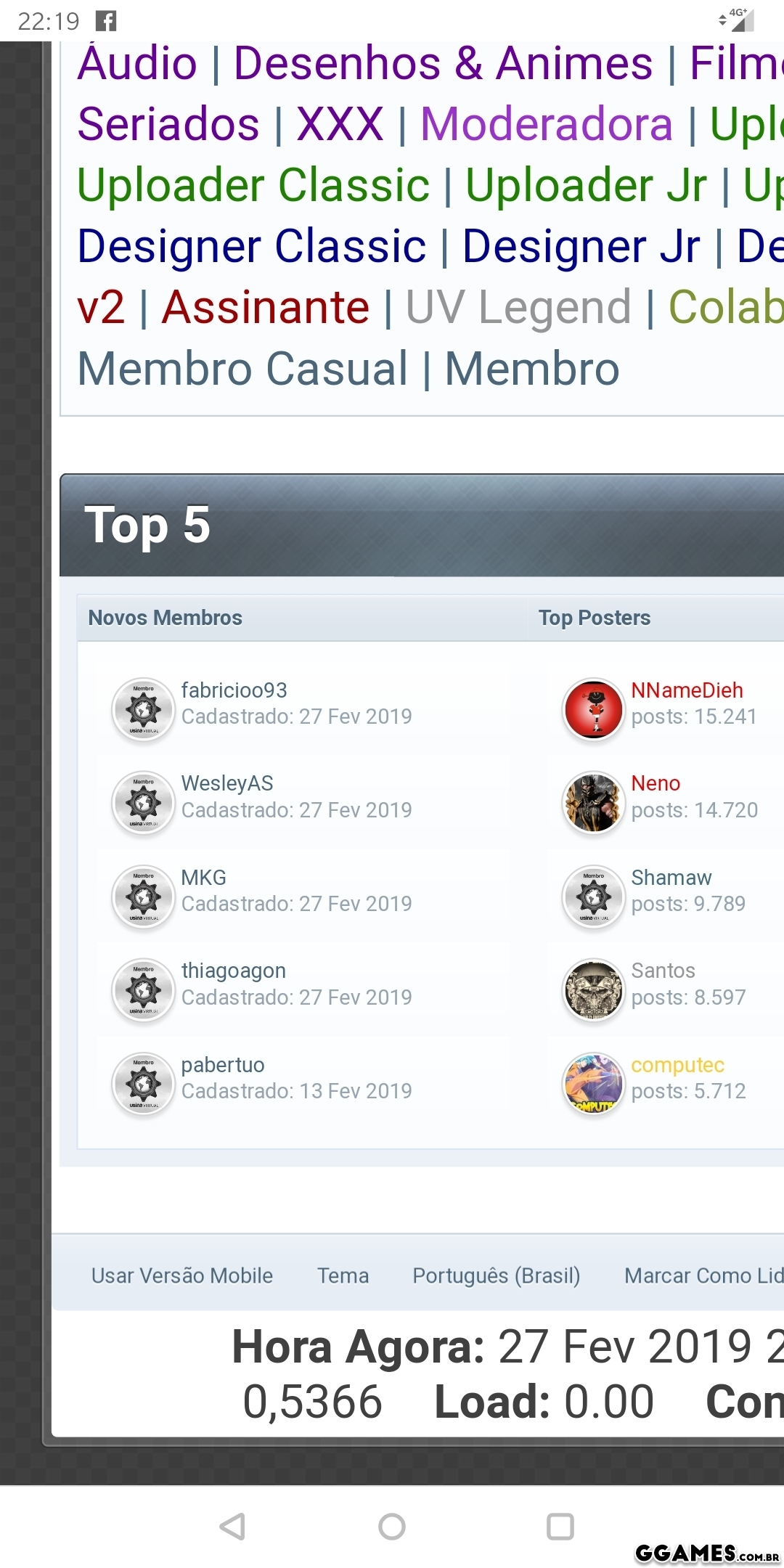Open NNameDieh's red avatar picture
Viewport: 784px width, 1568px height.
coord(594,709)
